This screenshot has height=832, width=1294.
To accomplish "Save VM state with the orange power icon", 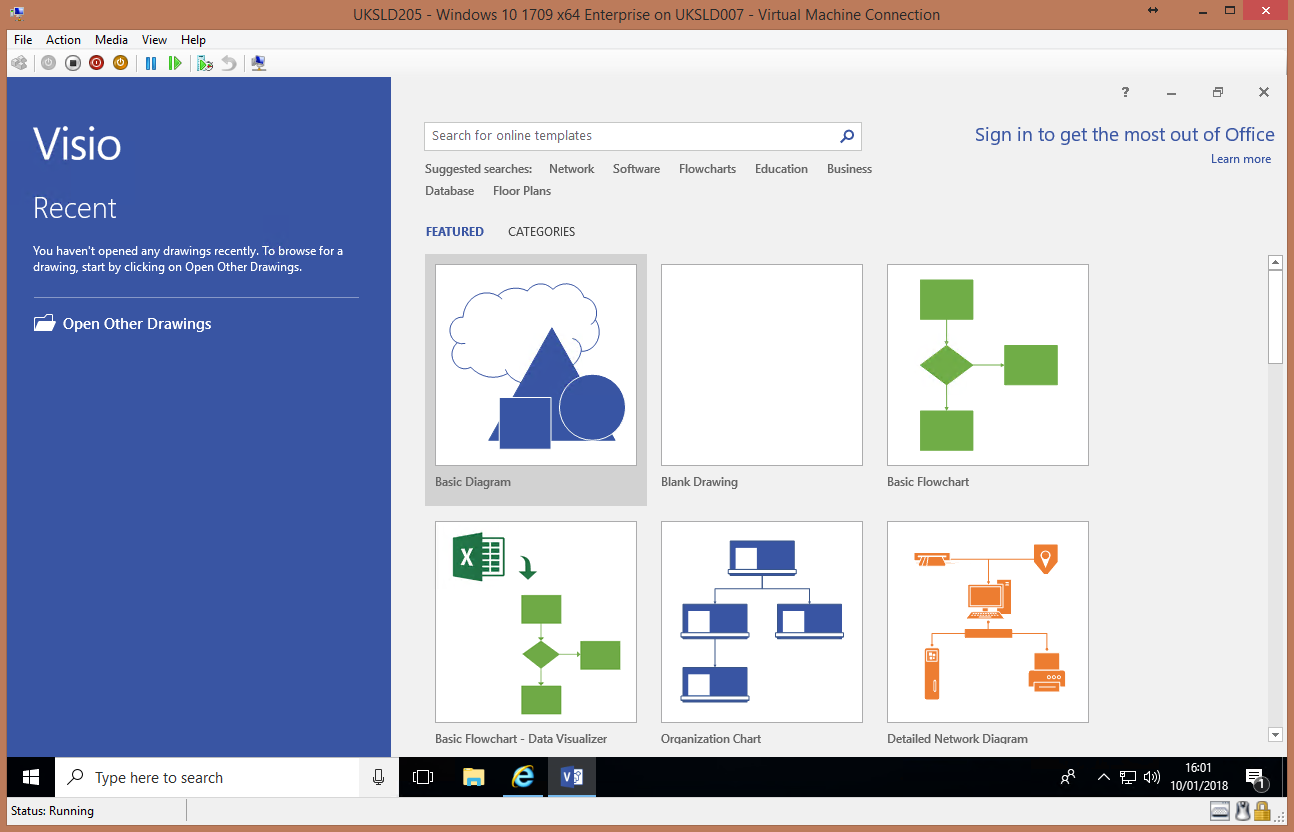I will [x=120, y=63].
